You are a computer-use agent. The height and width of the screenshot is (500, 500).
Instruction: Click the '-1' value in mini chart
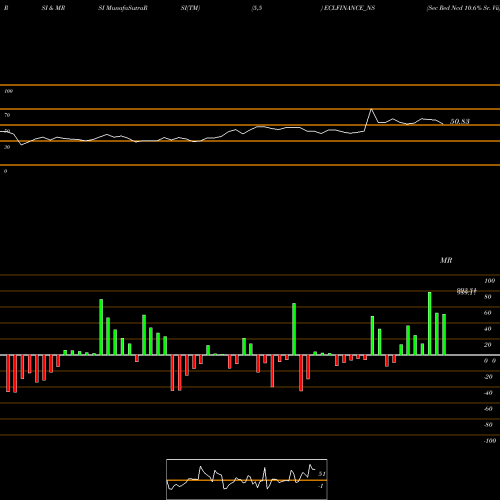(x=321, y=486)
